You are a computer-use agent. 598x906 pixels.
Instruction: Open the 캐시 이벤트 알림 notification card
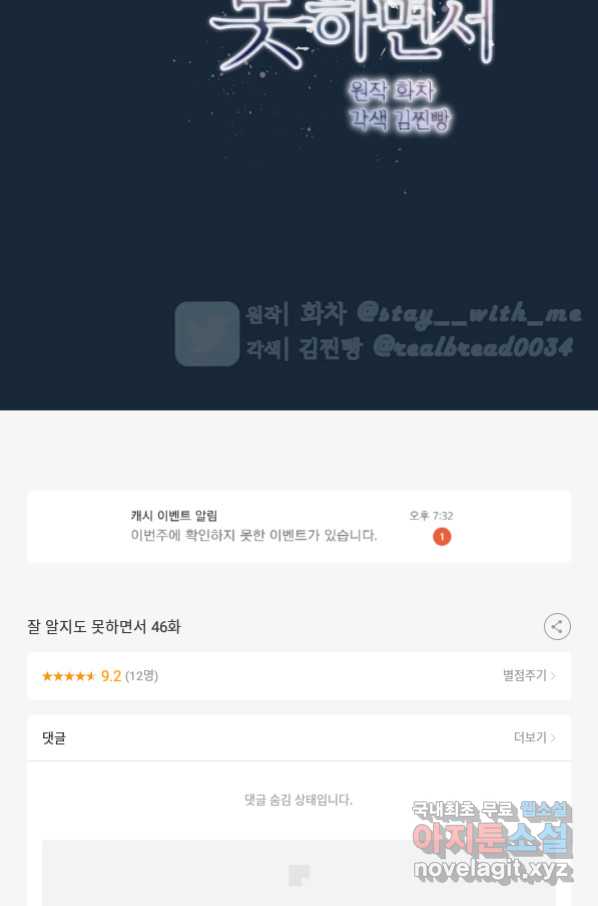click(x=299, y=526)
